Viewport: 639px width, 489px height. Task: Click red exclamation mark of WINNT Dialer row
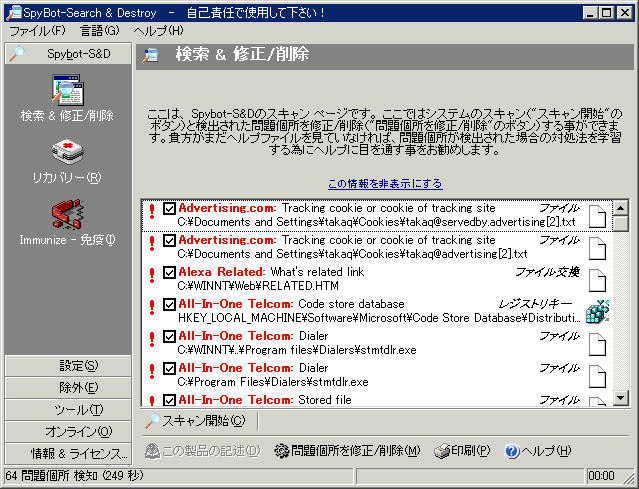[x=152, y=339]
